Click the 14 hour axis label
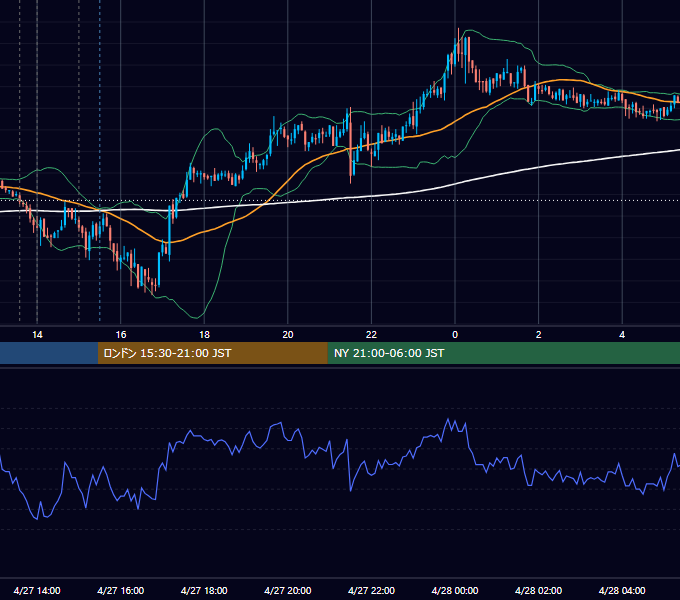The width and height of the screenshot is (680, 600). [x=37, y=335]
